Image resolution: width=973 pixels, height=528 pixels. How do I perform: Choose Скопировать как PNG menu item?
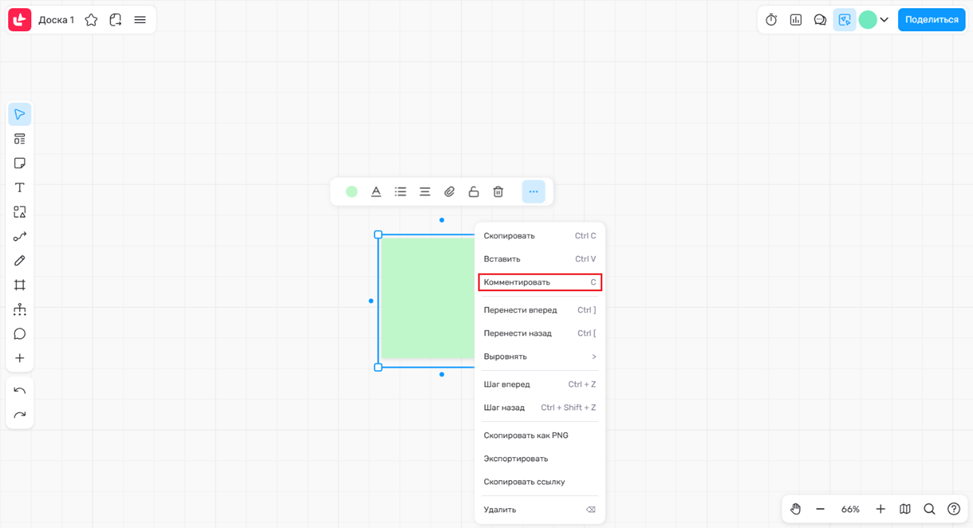[x=526, y=436]
